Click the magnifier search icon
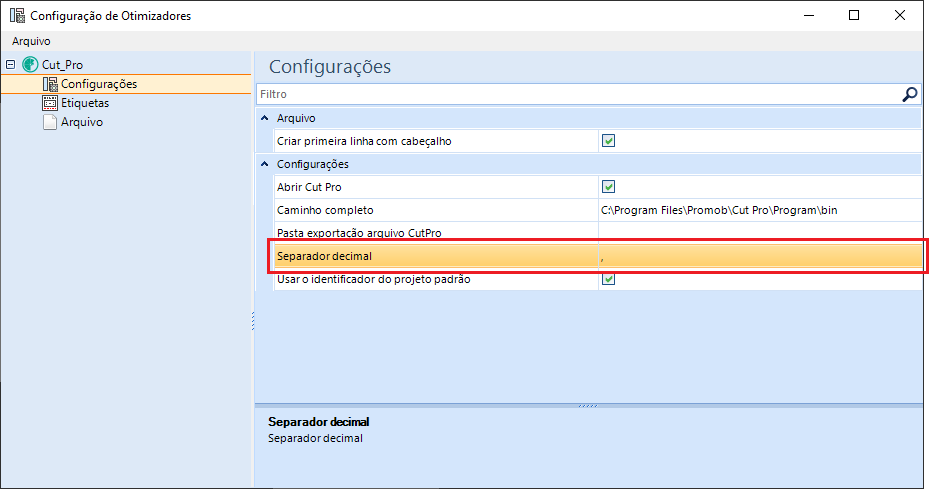 (x=910, y=94)
